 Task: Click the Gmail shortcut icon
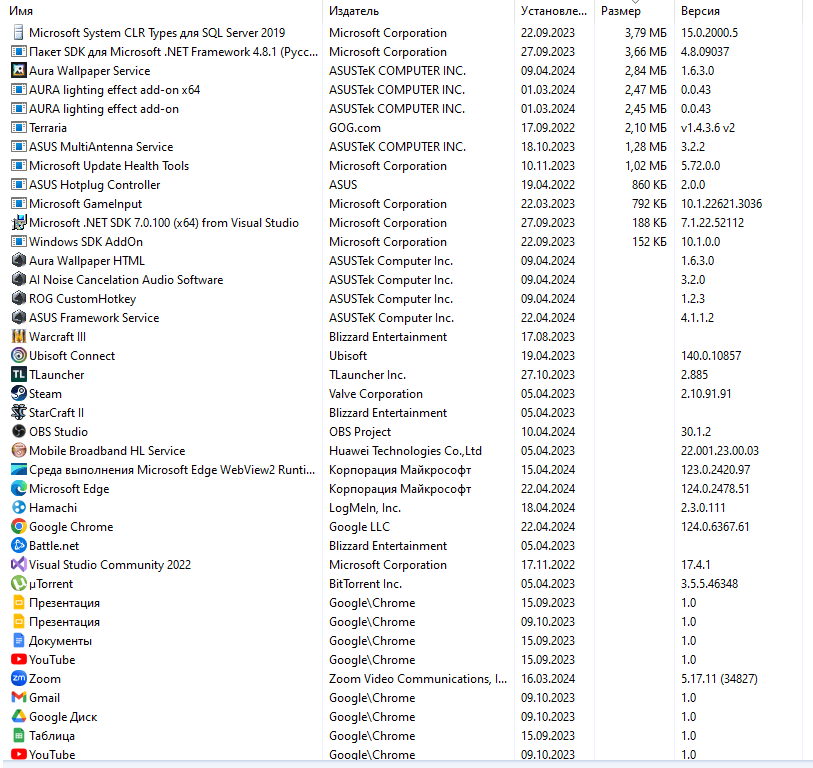[17, 698]
